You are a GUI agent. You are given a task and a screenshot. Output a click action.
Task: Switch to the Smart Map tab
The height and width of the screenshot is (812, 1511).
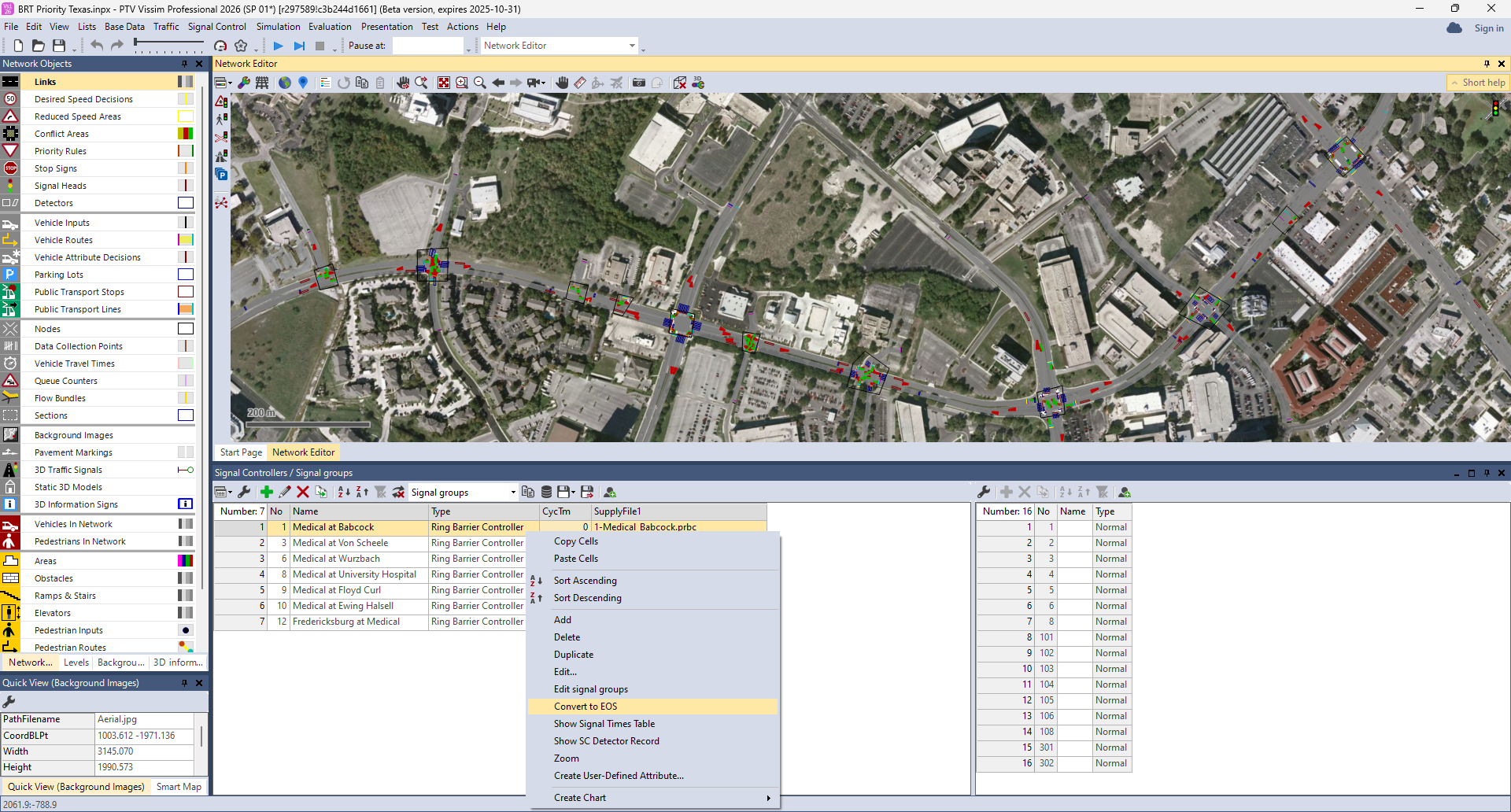179,787
